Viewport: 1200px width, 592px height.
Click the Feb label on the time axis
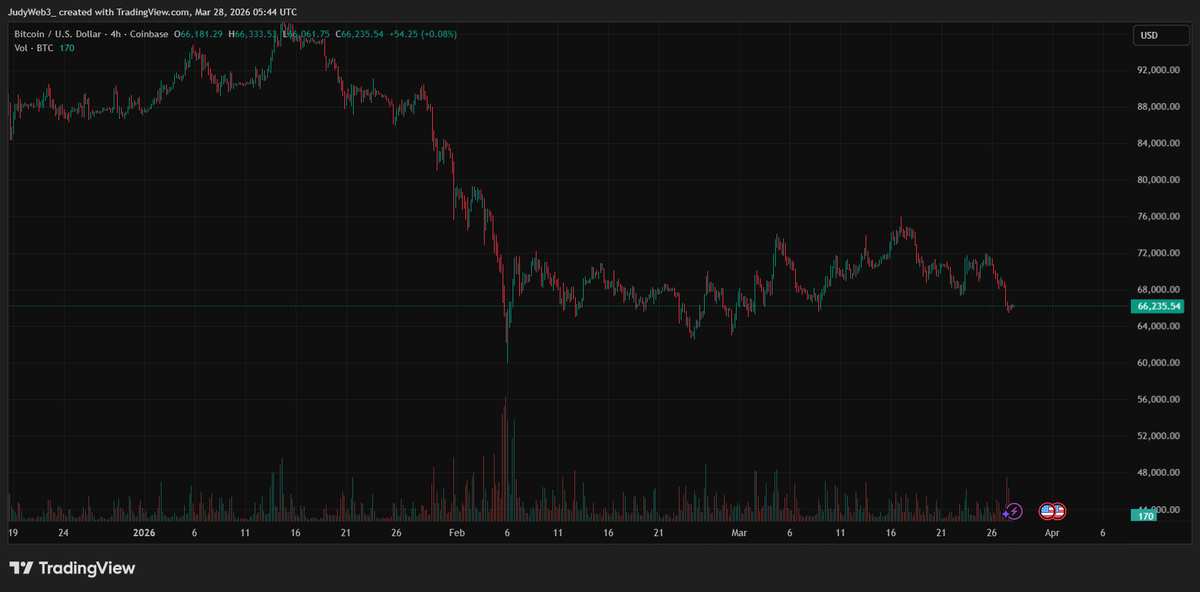[x=456, y=534]
